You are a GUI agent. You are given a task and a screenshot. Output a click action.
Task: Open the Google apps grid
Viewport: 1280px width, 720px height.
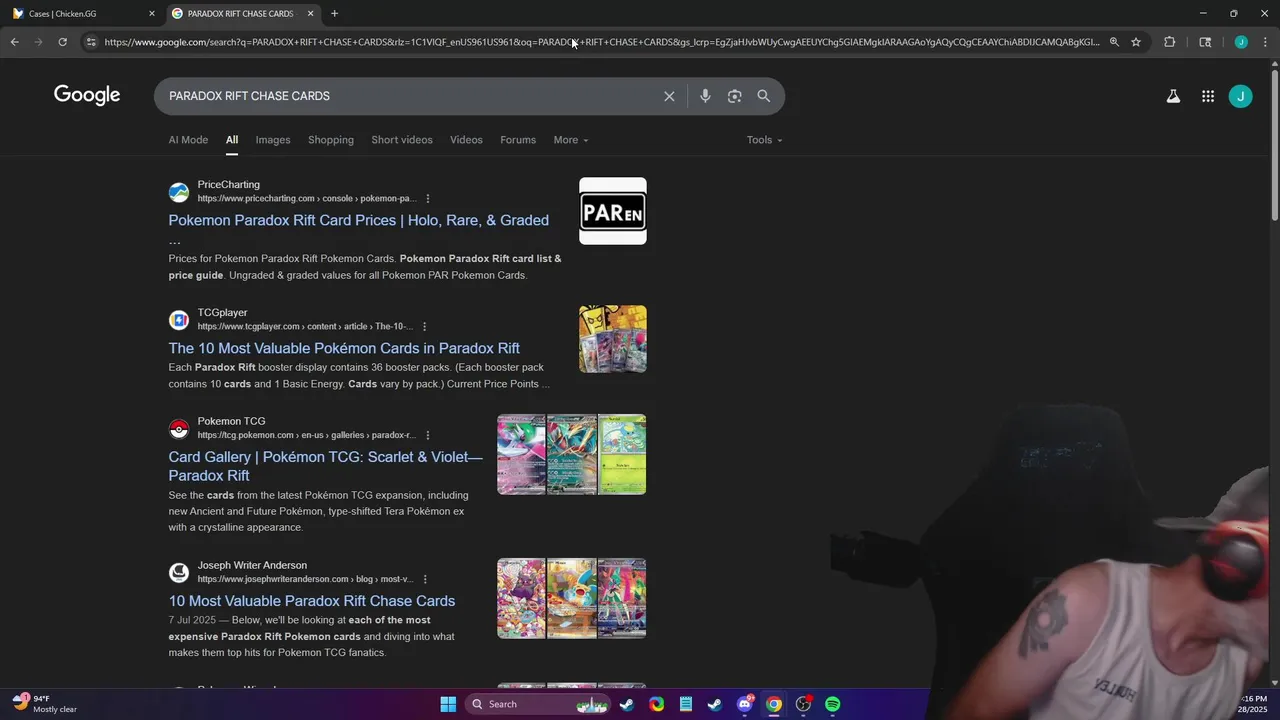pos(1208,96)
